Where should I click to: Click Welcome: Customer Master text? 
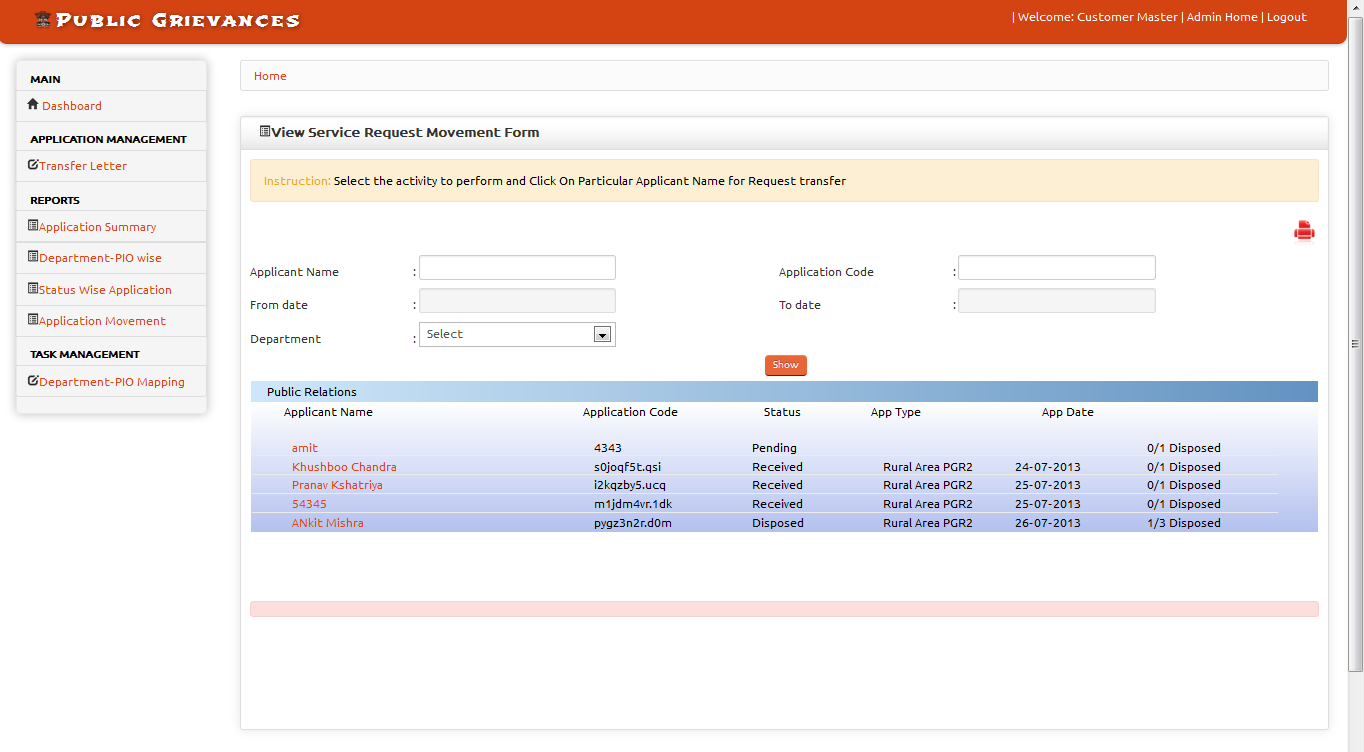(x=1098, y=17)
